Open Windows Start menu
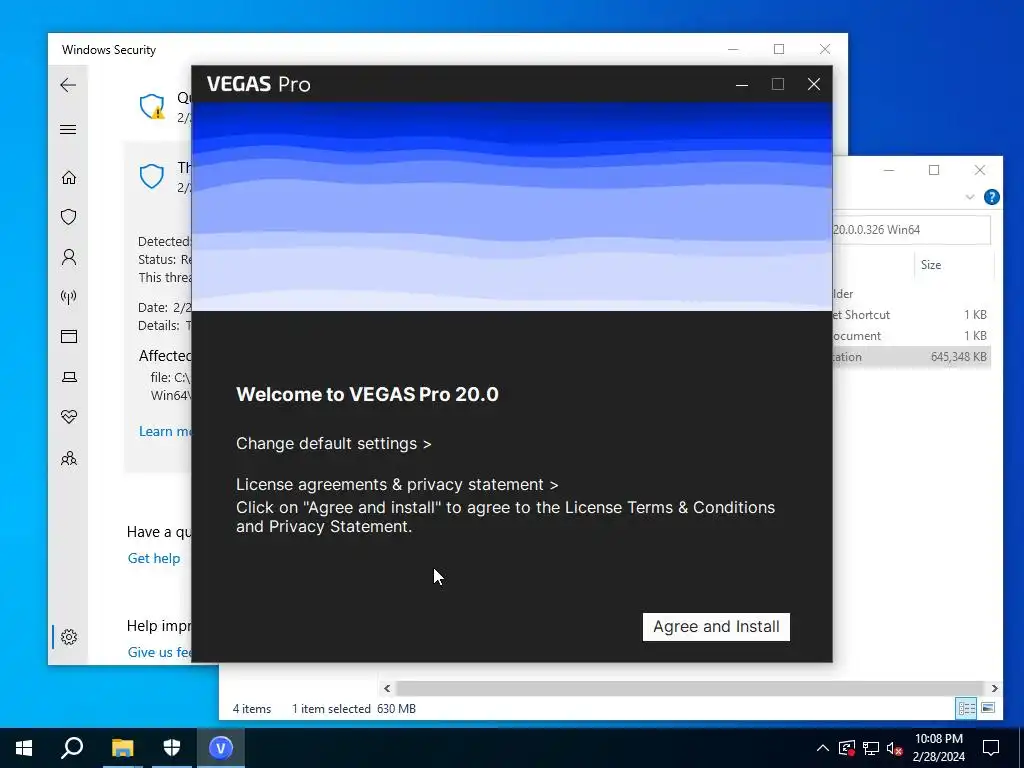 tap(24, 748)
